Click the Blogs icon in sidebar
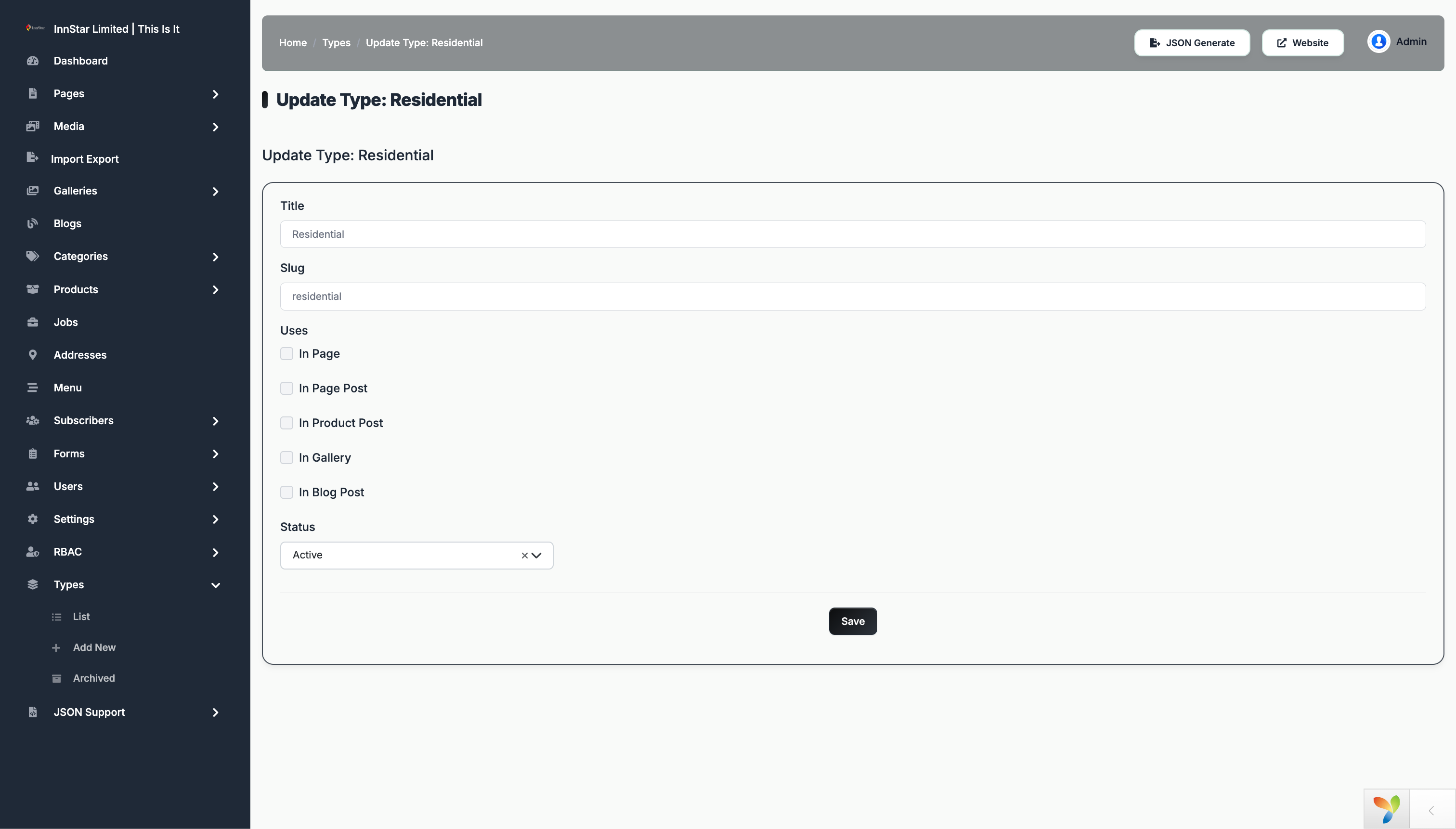This screenshot has width=1456, height=829. [32, 223]
